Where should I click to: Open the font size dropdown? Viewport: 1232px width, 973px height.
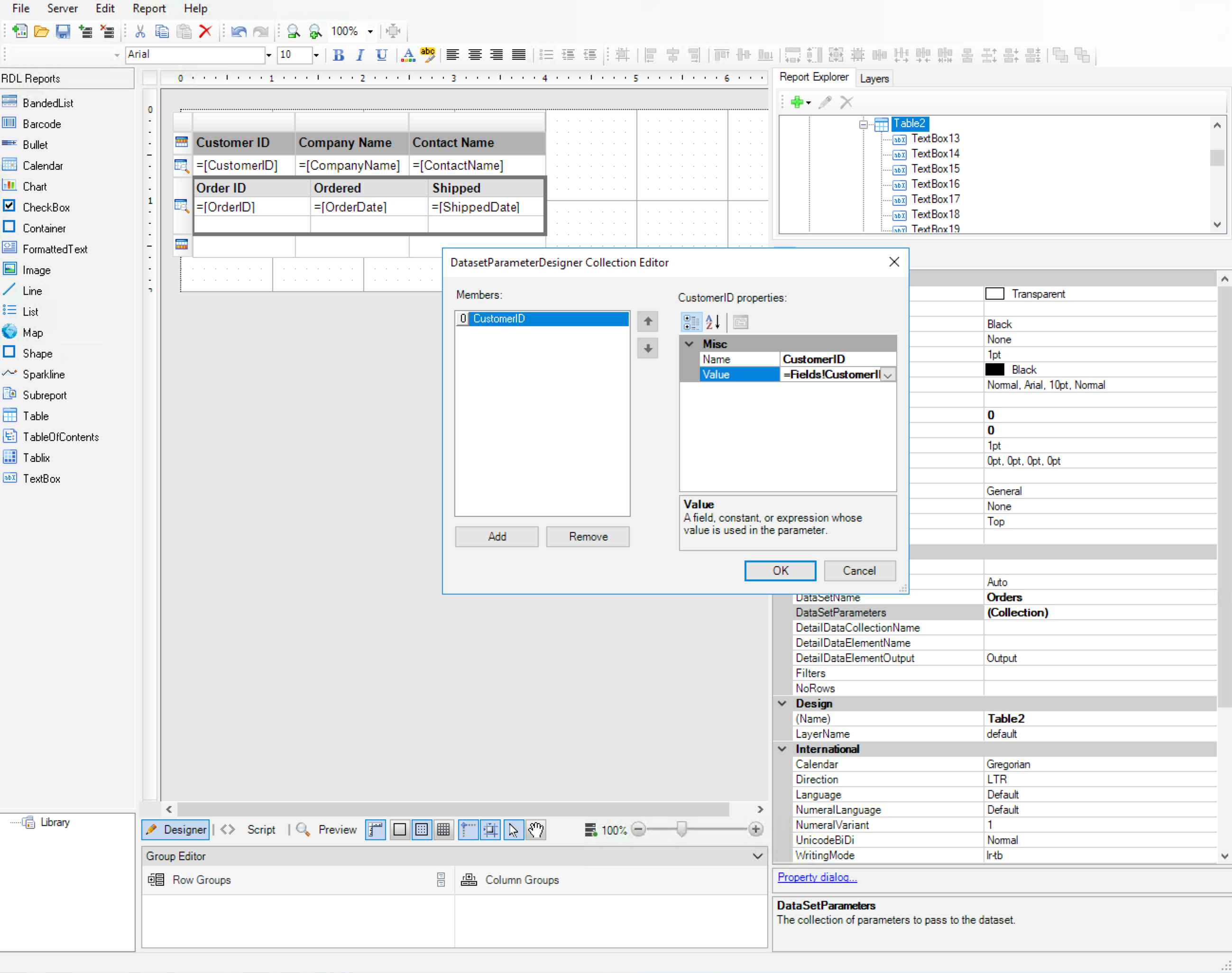tap(316, 55)
